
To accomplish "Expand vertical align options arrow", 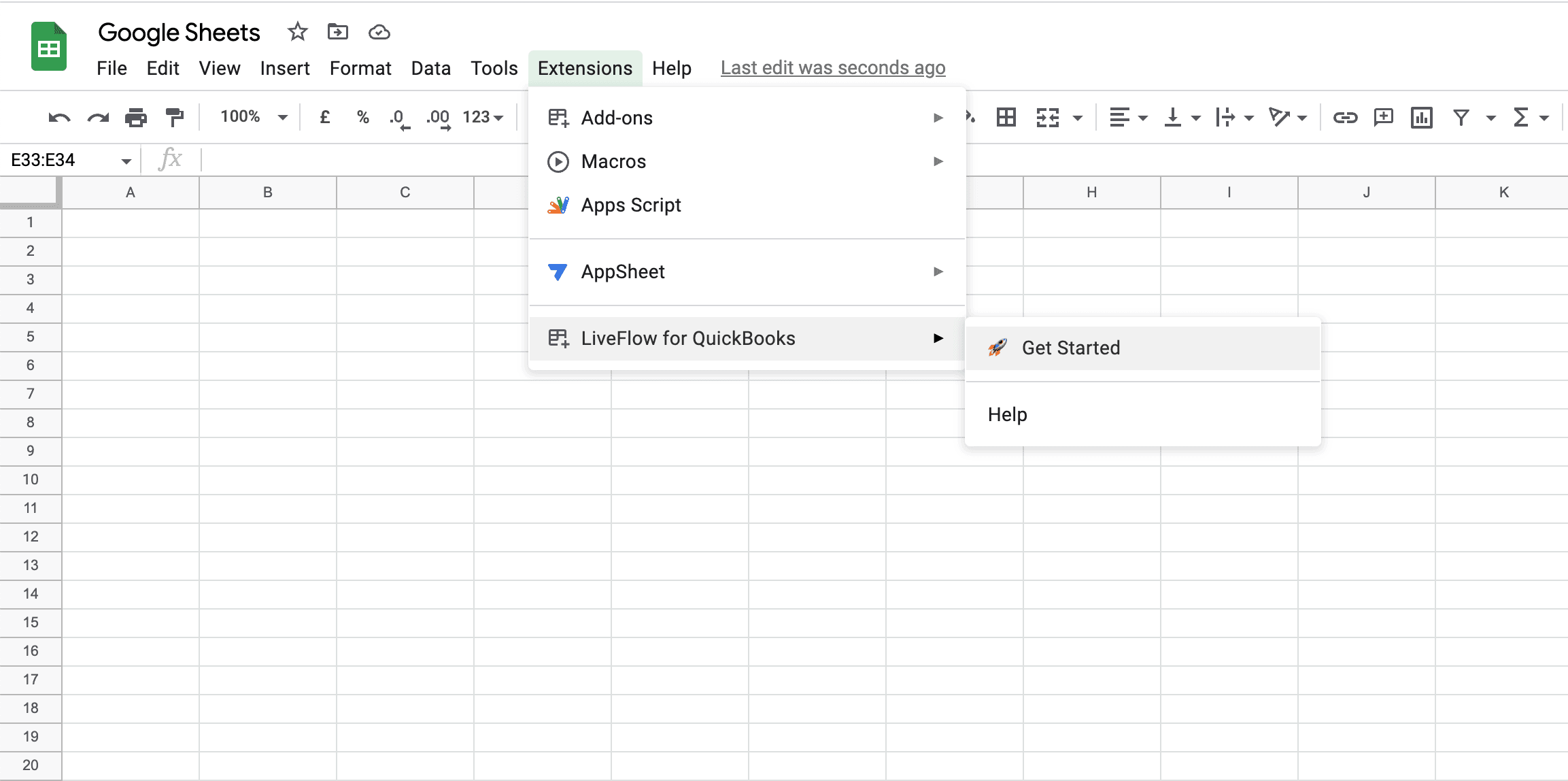I will (1196, 118).
